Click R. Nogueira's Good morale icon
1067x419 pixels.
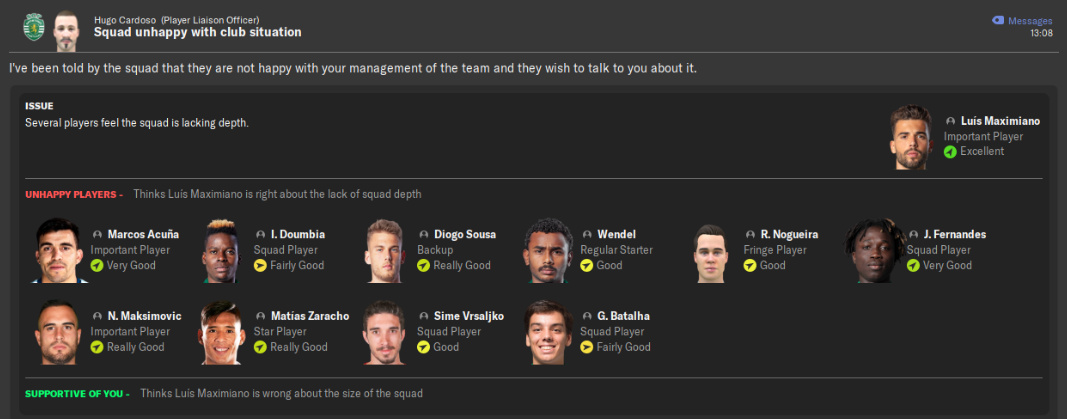point(750,266)
